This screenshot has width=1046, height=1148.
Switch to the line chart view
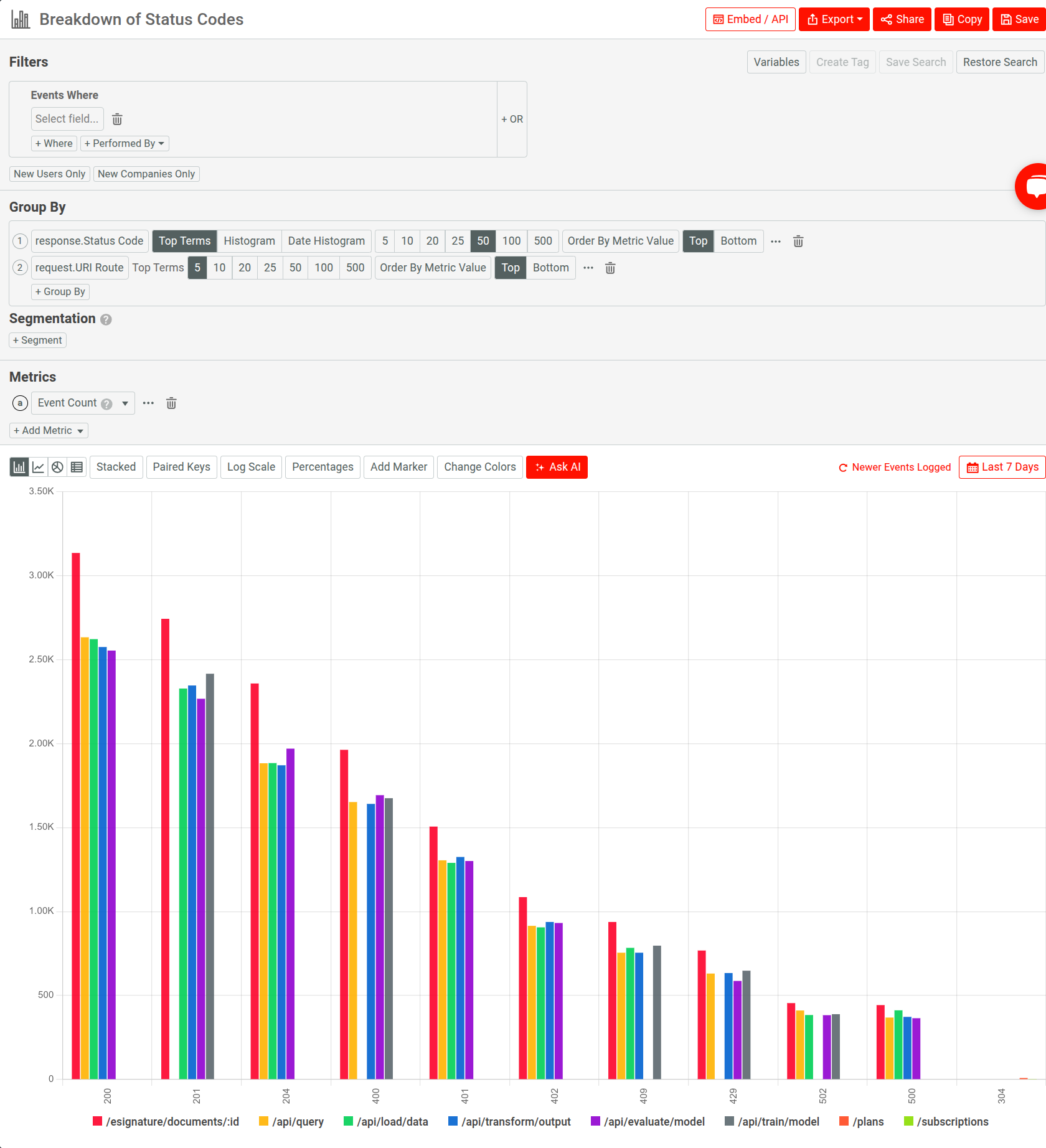38,467
